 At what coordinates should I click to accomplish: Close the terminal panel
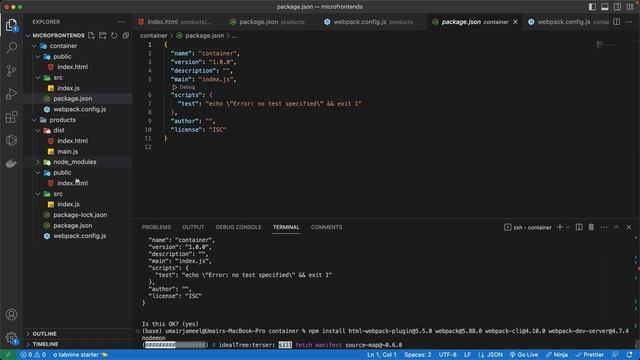629,227
